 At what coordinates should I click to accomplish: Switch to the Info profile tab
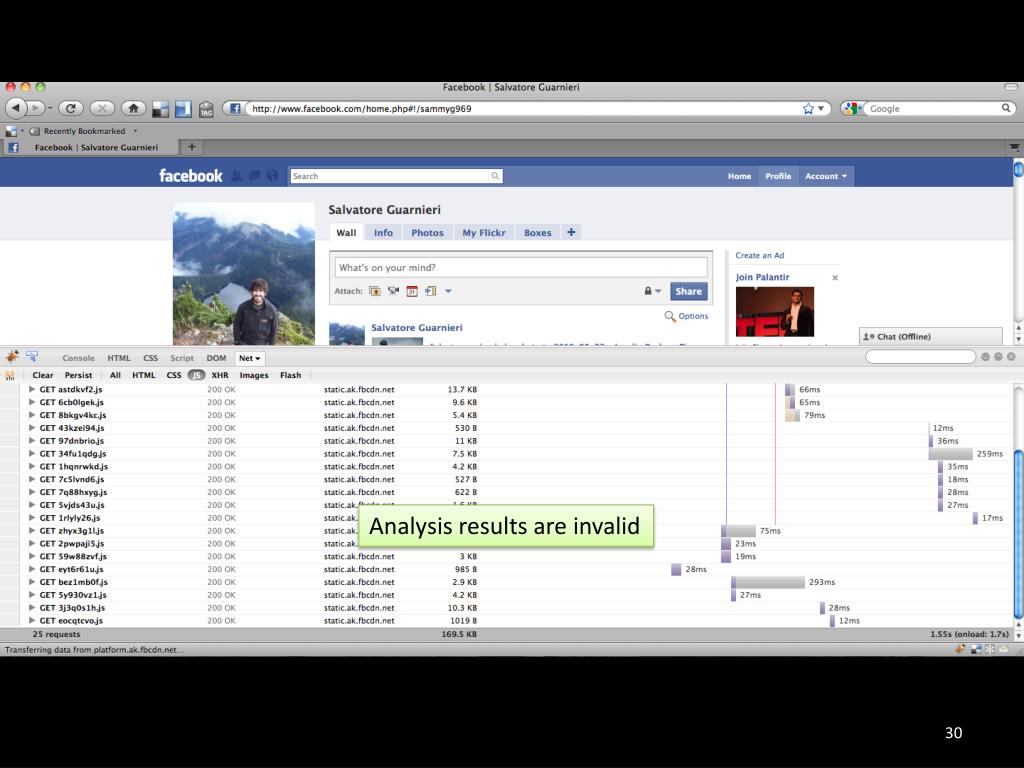[383, 232]
